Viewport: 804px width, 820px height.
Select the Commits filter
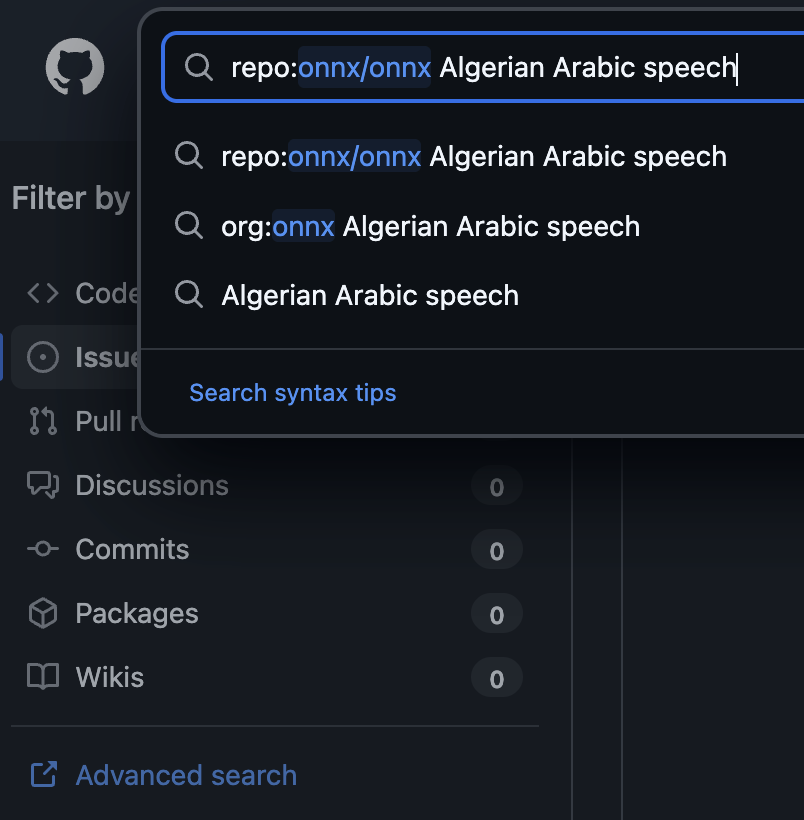[x=132, y=550]
